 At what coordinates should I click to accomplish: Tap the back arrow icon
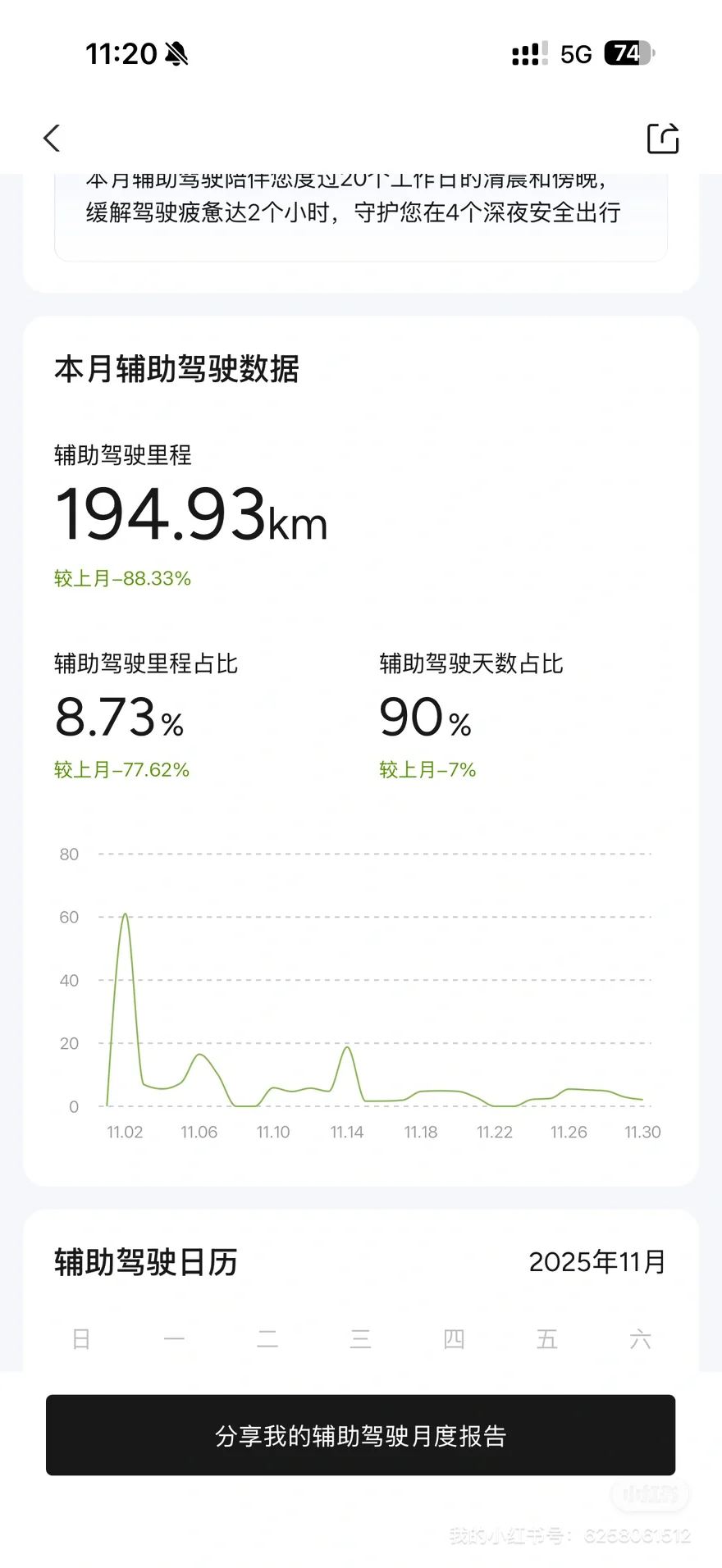(x=53, y=139)
